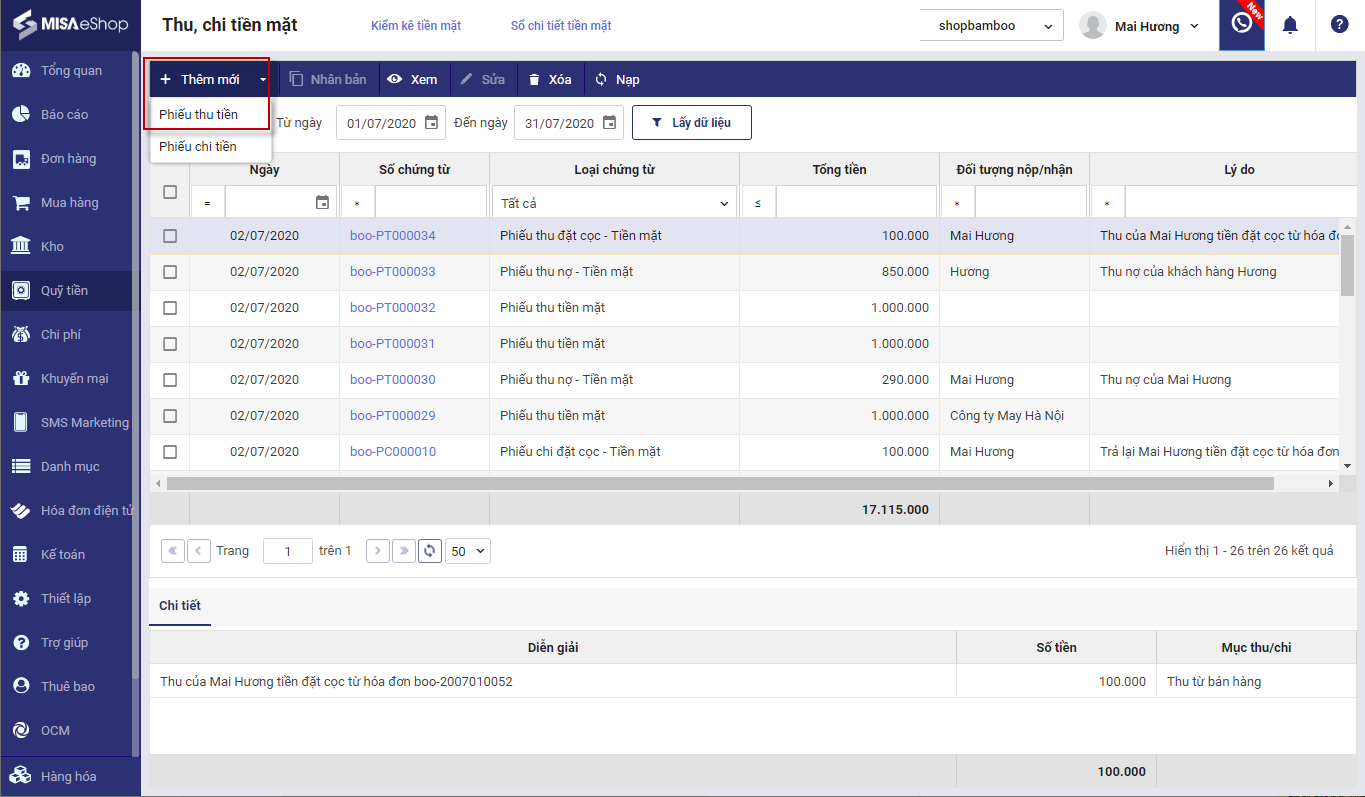The width and height of the screenshot is (1365, 797).
Task: Expand the Loại chứng từ filter dropdown
Action: click(614, 203)
